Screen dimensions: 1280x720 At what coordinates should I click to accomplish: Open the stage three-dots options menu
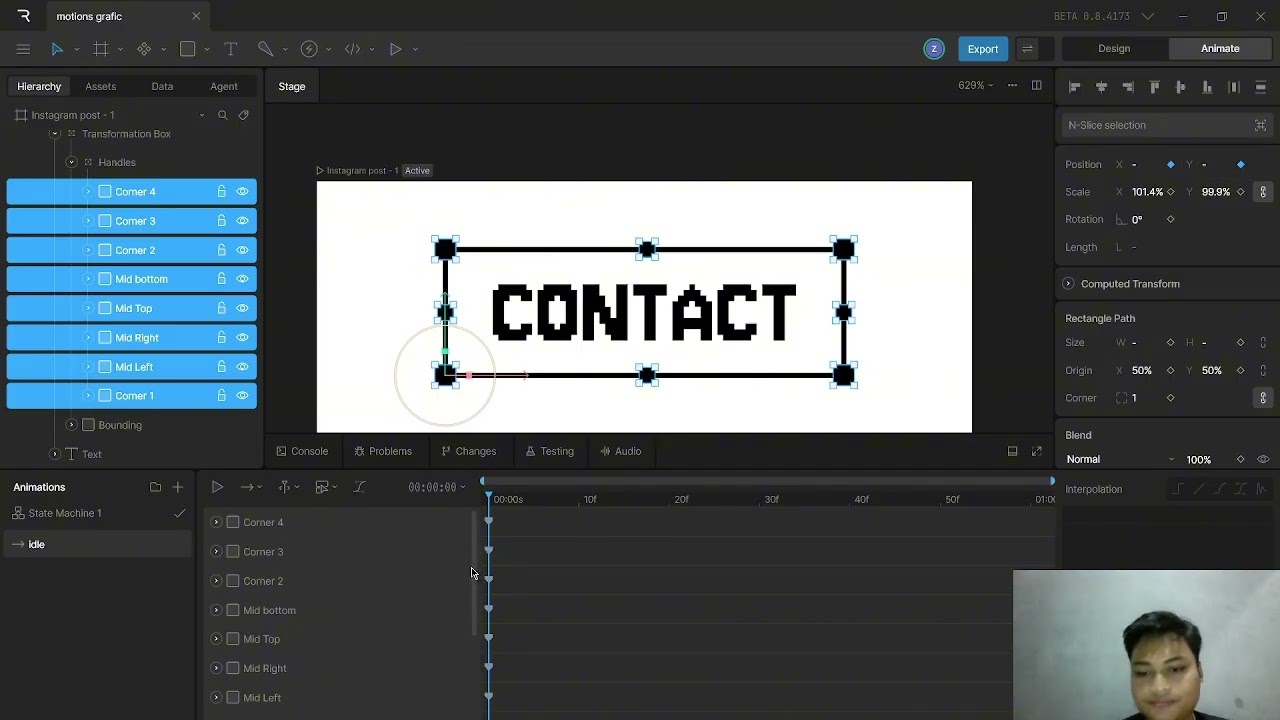[x=1012, y=86]
